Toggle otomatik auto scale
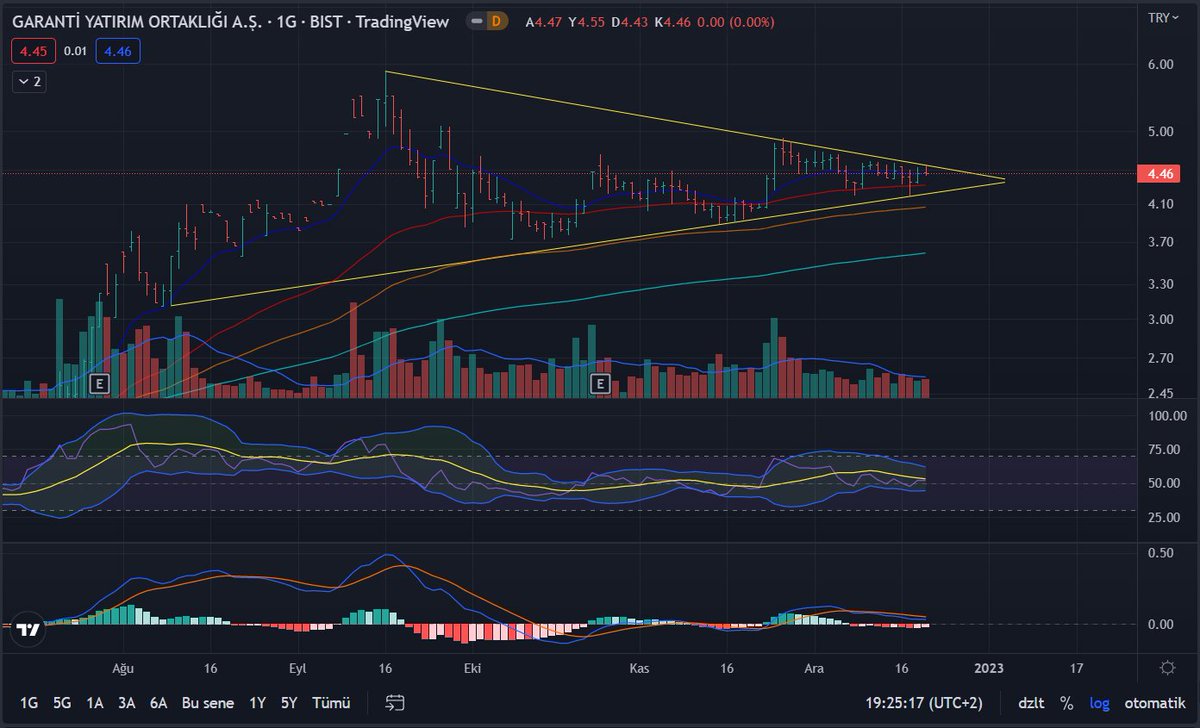Viewport: 1200px width, 728px height. point(1154,703)
